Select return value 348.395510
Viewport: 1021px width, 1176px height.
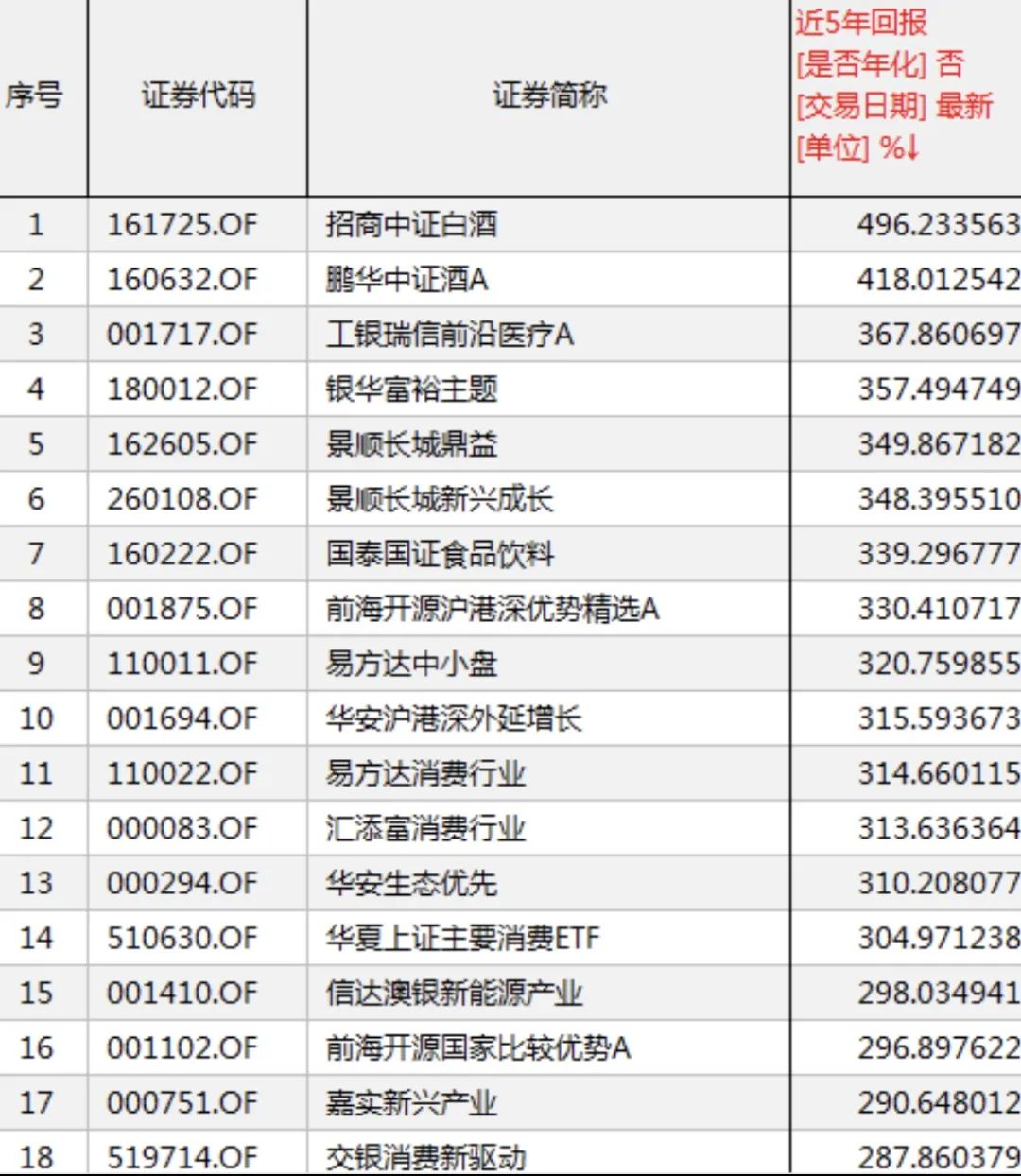coord(939,499)
